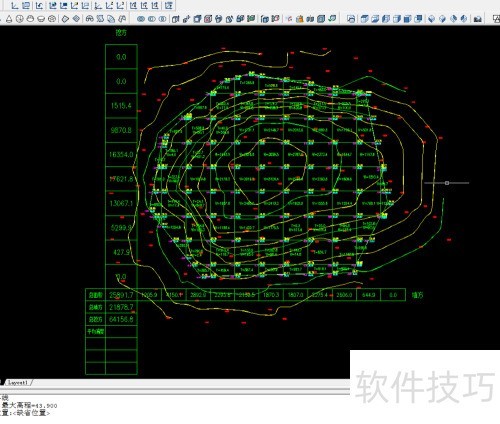Choose the View UCS icon
The width and height of the screenshot is (500, 424).
[x=86, y=5]
